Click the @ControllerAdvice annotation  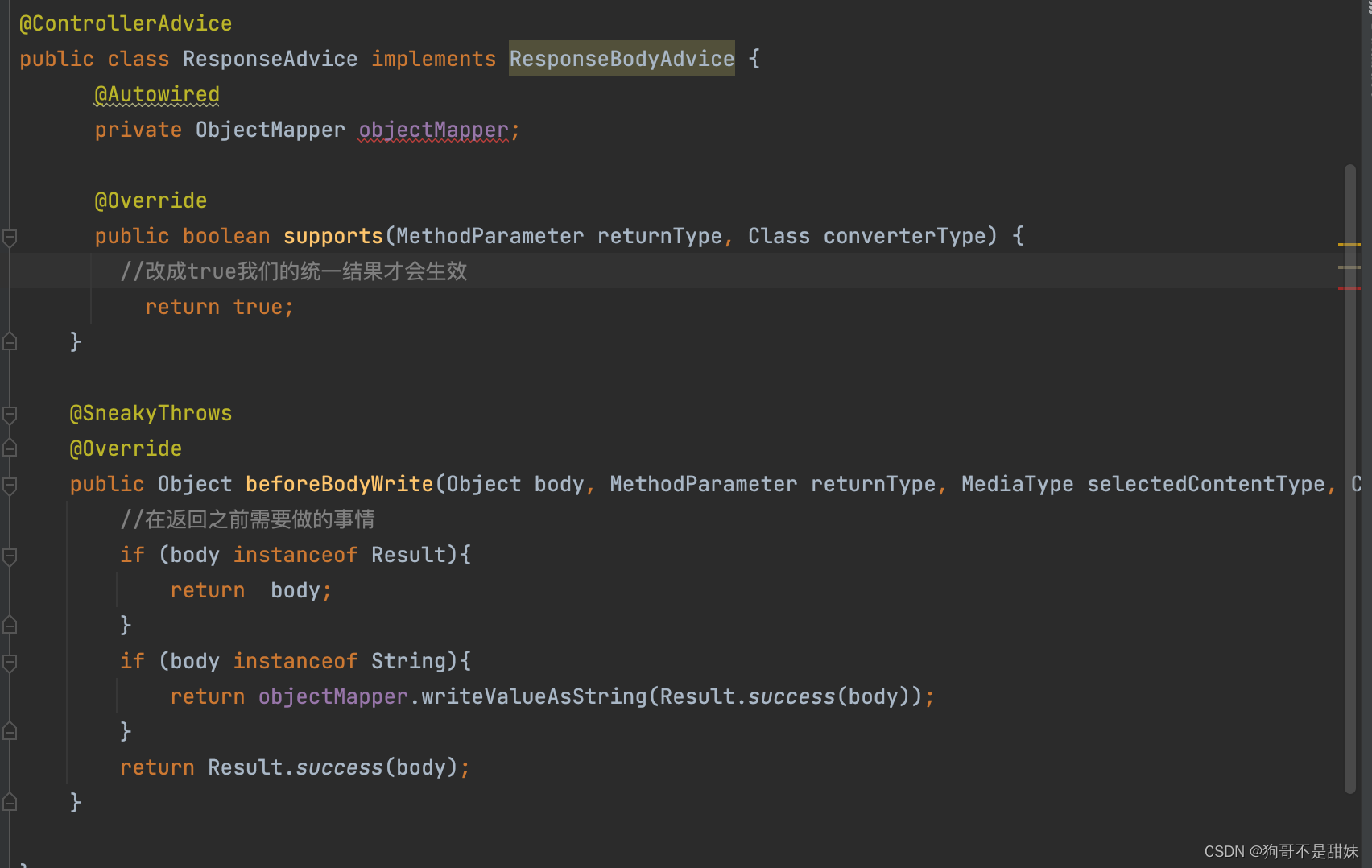click(x=126, y=23)
